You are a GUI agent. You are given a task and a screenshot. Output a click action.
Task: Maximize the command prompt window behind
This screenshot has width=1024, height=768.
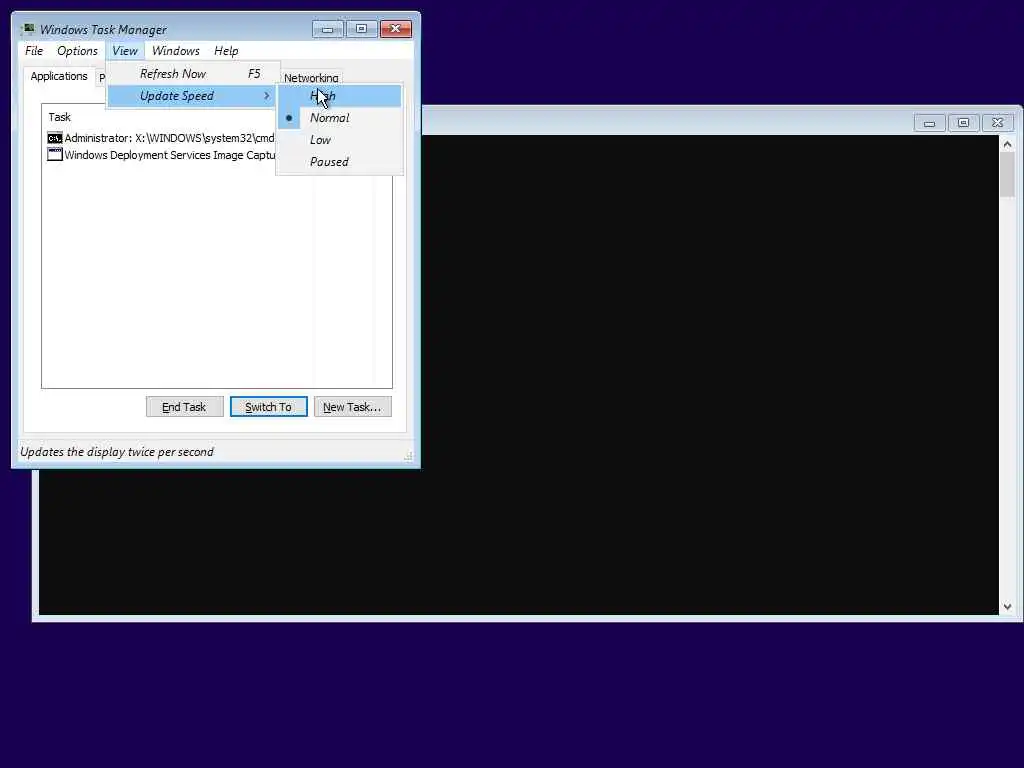pos(963,123)
